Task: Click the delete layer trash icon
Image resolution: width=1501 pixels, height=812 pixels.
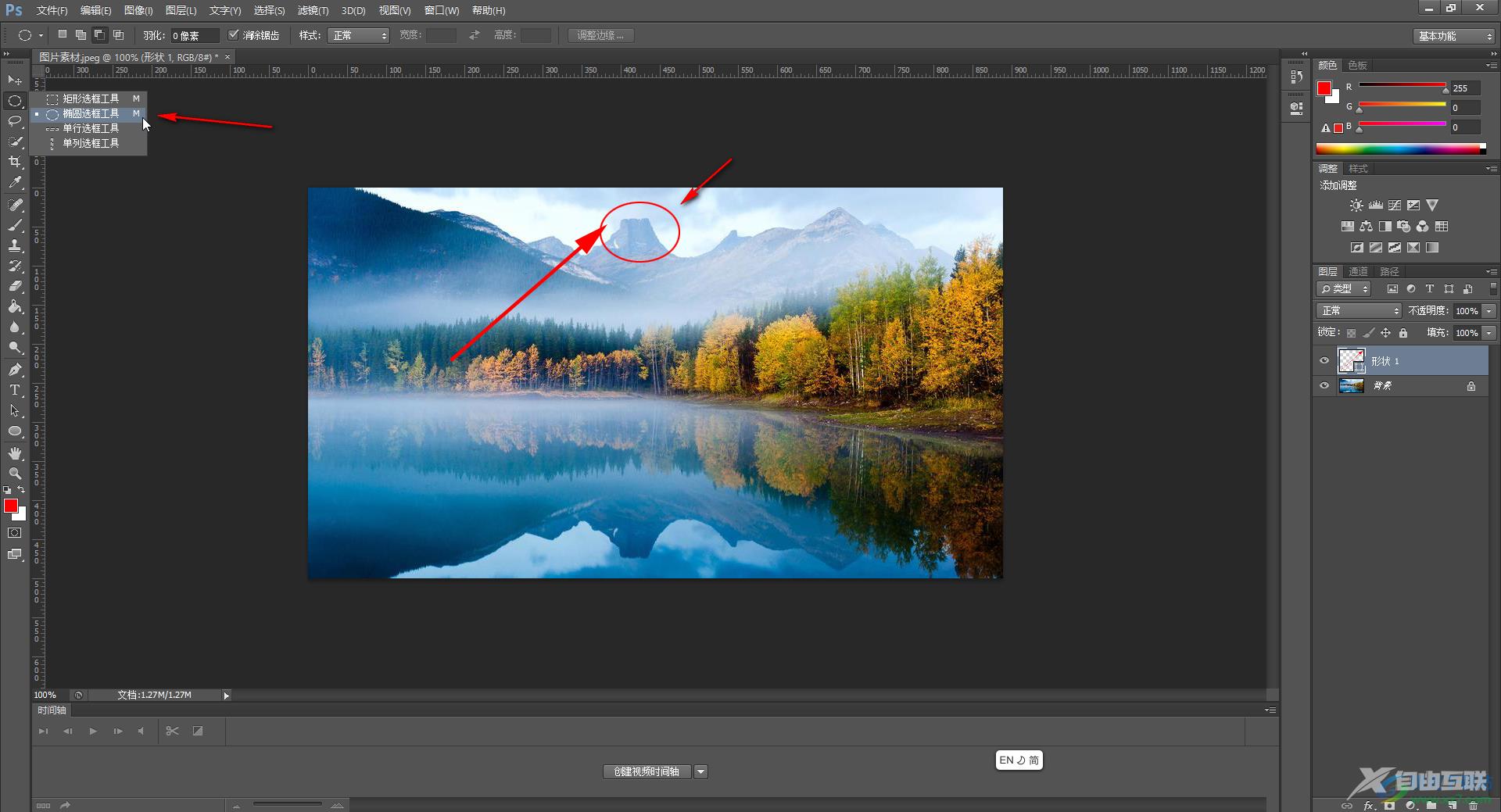Action: [x=1473, y=805]
